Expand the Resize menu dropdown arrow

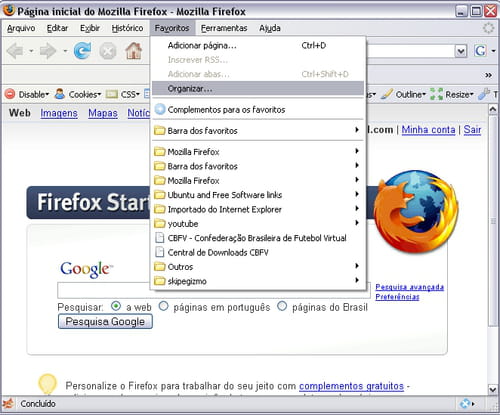pyautogui.click(x=471, y=94)
